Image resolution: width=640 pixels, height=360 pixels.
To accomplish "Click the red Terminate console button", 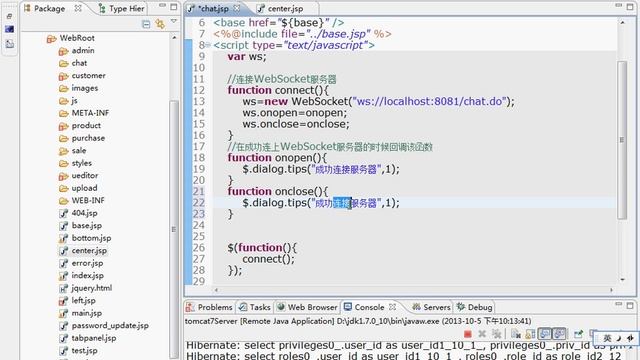I will pyautogui.click(x=468, y=334).
